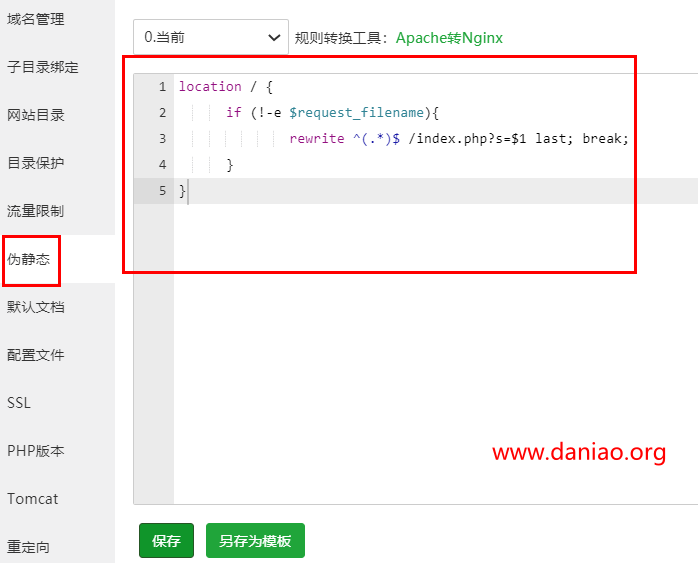Click the 另存为模板 button

pyautogui.click(x=255, y=540)
